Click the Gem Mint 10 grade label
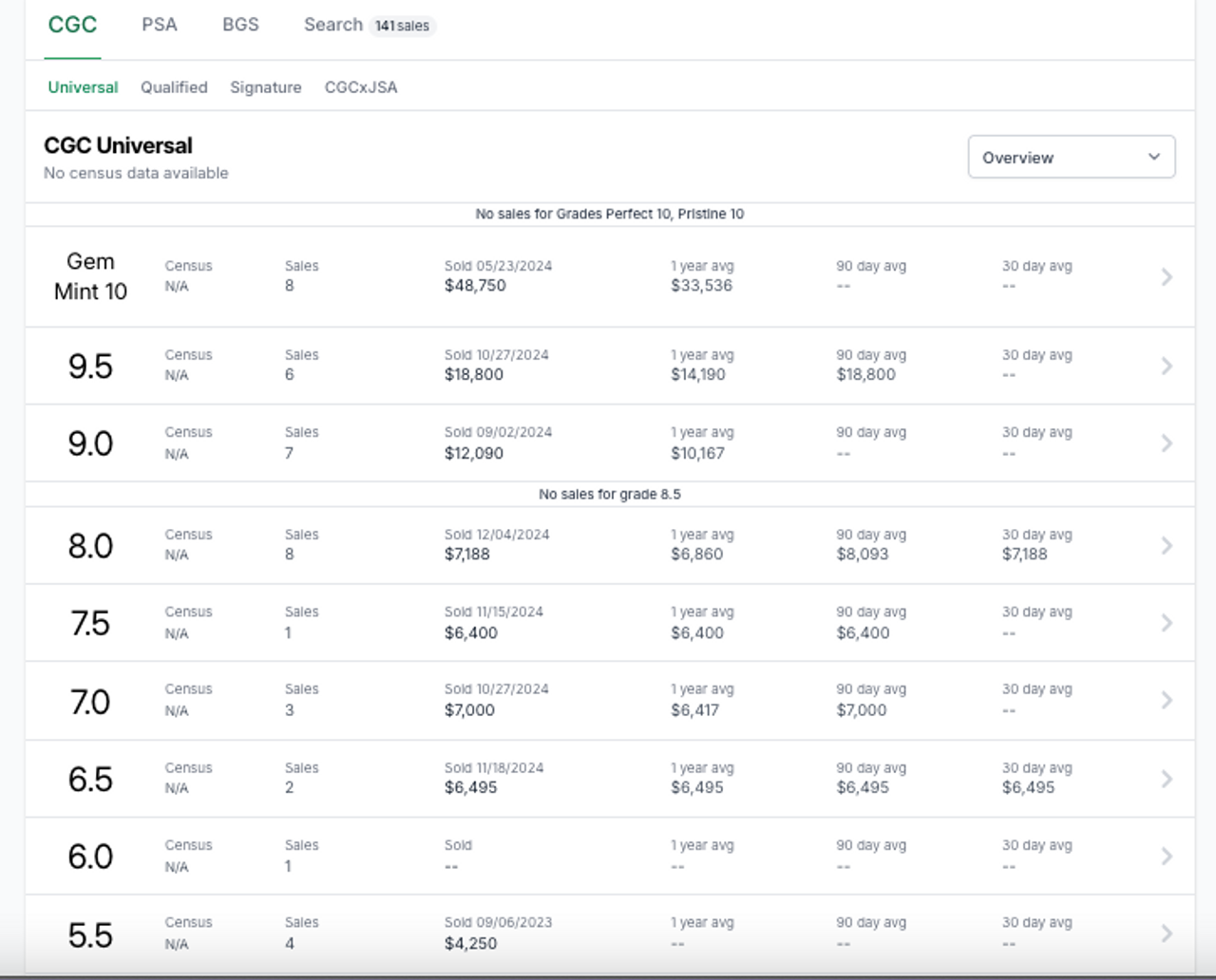The image size is (1216, 980). coord(90,276)
